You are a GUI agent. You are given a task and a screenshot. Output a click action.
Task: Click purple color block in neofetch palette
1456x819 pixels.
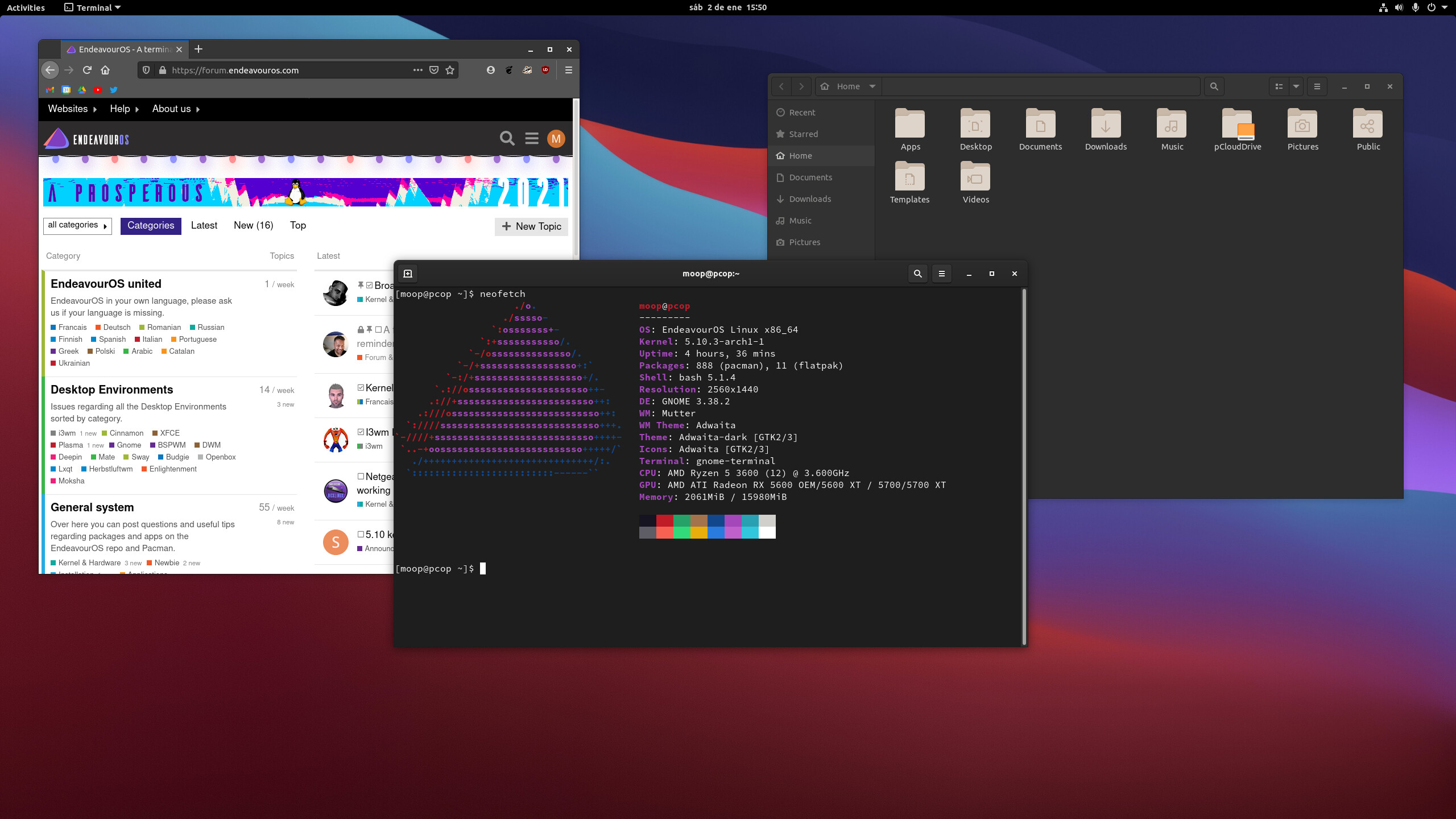pos(733,520)
